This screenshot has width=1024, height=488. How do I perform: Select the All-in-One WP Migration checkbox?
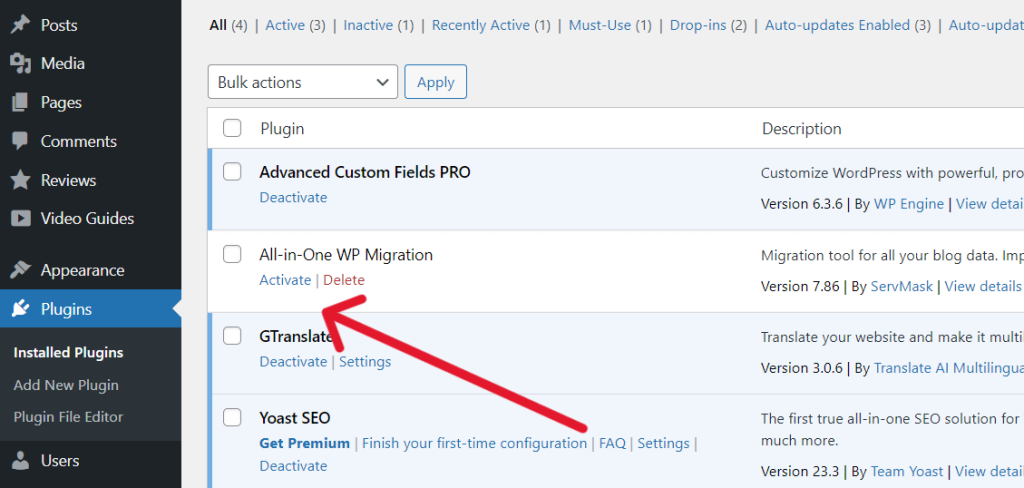pos(232,254)
